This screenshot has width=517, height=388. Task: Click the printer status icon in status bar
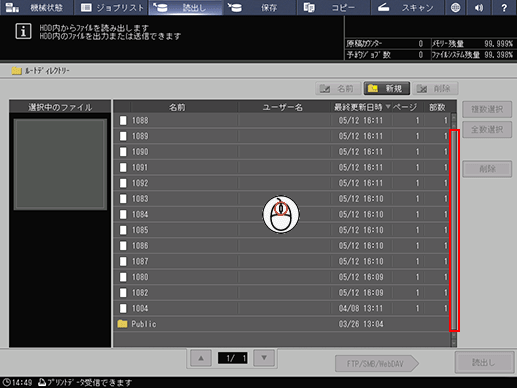pyautogui.click(x=42, y=382)
